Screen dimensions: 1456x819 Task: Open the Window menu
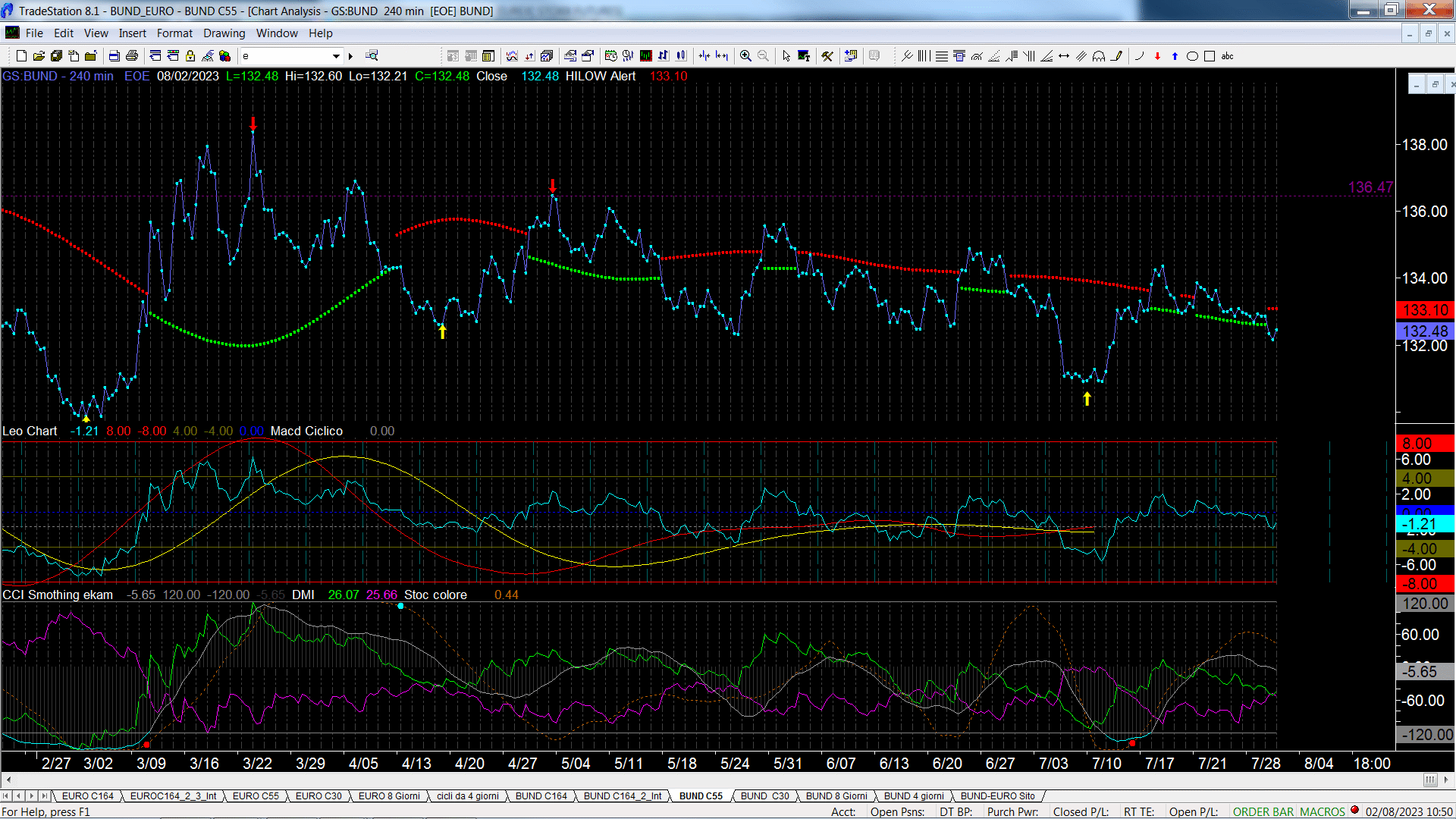pos(277,33)
